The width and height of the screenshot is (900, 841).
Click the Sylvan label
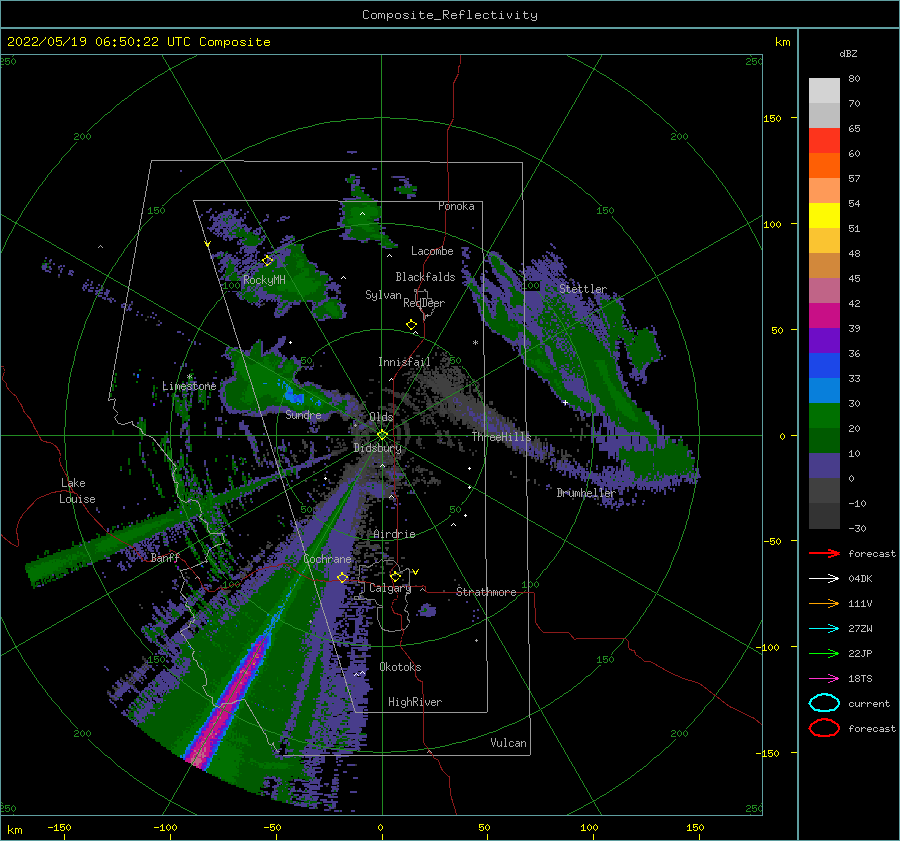(x=383, y=295)
